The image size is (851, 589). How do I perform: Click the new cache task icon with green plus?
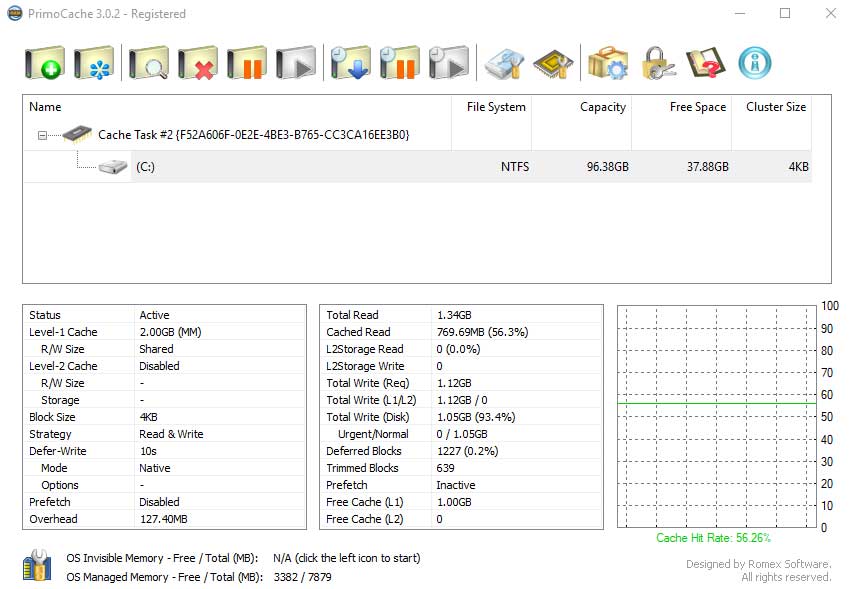click(x=45, y=62)
